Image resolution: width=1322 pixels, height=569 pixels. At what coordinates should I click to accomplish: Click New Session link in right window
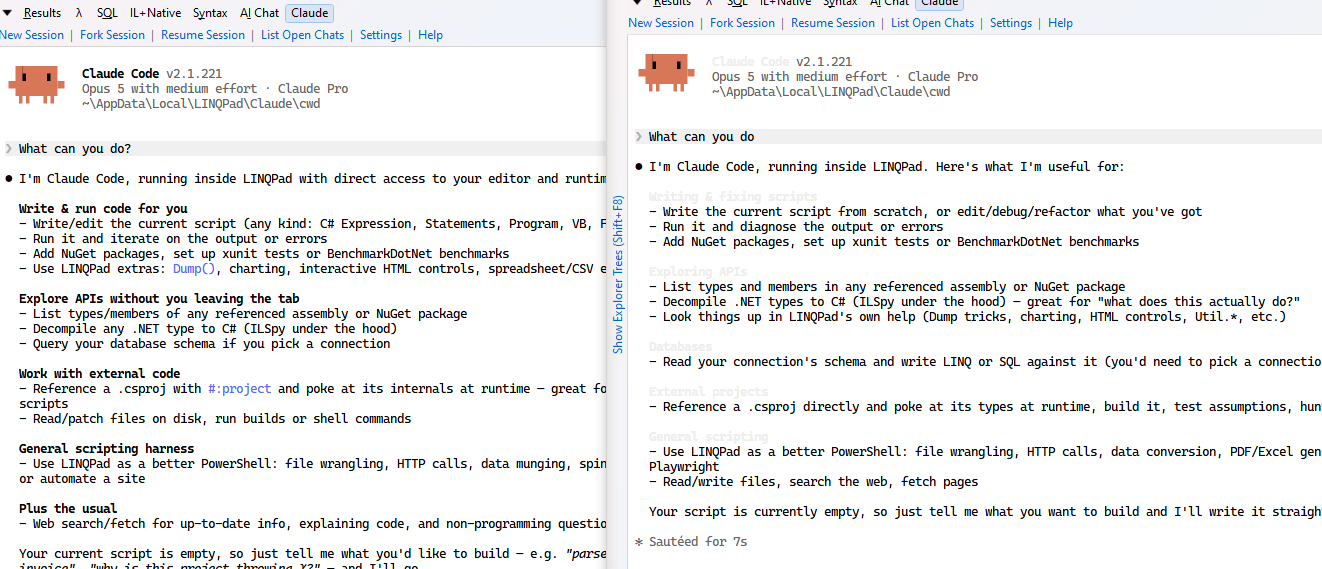pyautogui.click(x=661, y=23)
